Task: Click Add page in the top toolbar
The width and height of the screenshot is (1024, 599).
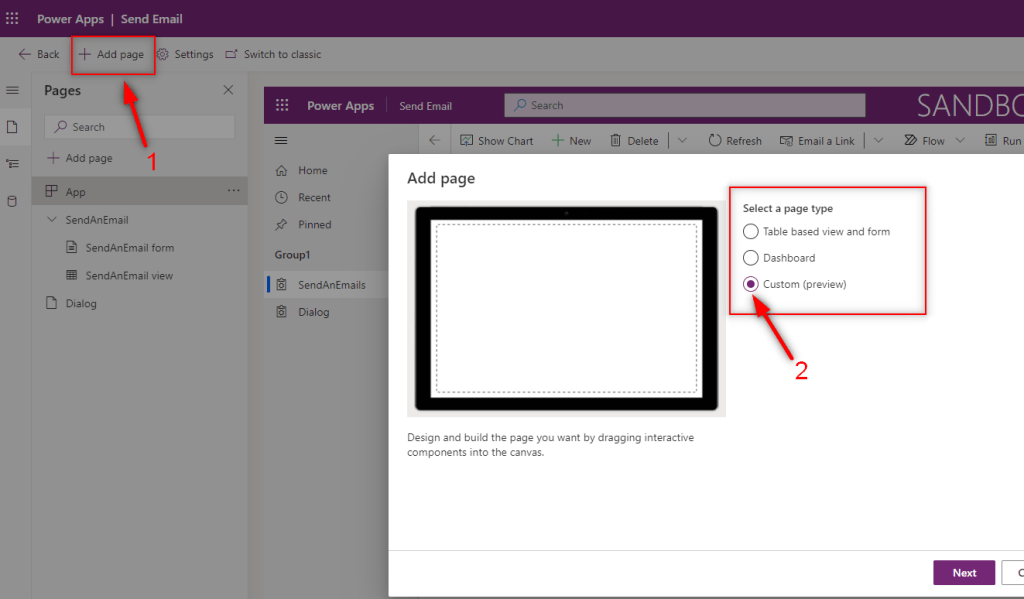Action: pos(112,54)
